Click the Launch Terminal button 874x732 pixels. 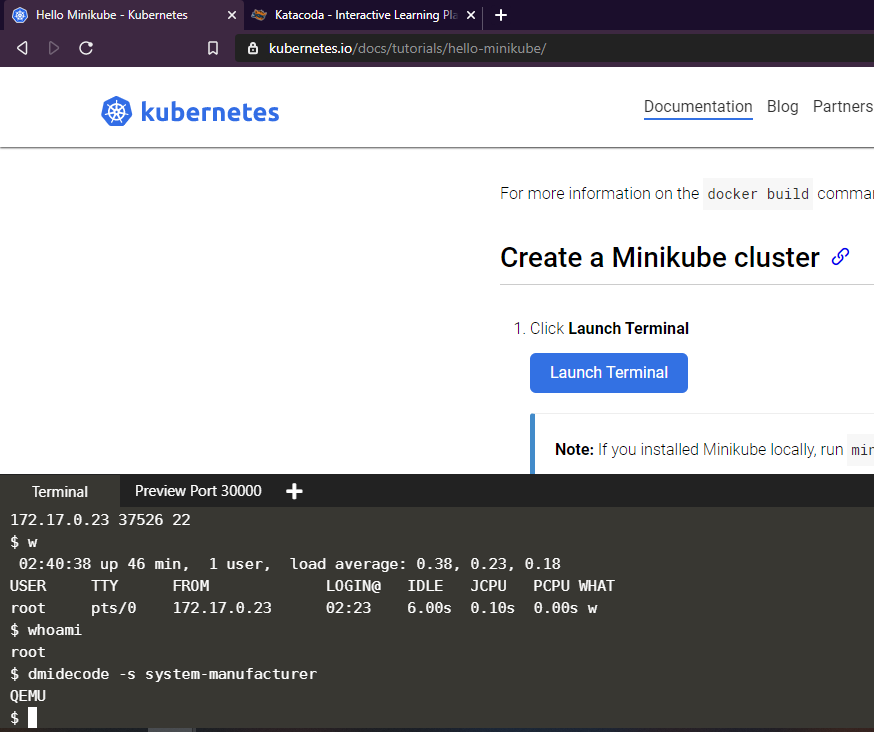click(609, 372)
